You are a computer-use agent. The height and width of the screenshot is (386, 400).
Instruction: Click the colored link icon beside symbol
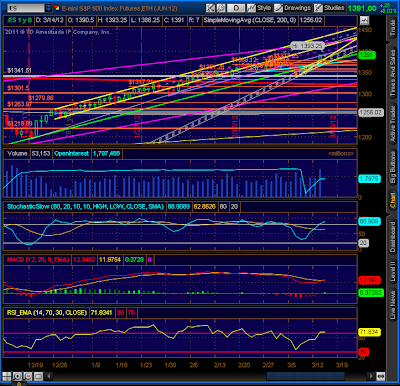pyautogui.click(x=57, y=8)
